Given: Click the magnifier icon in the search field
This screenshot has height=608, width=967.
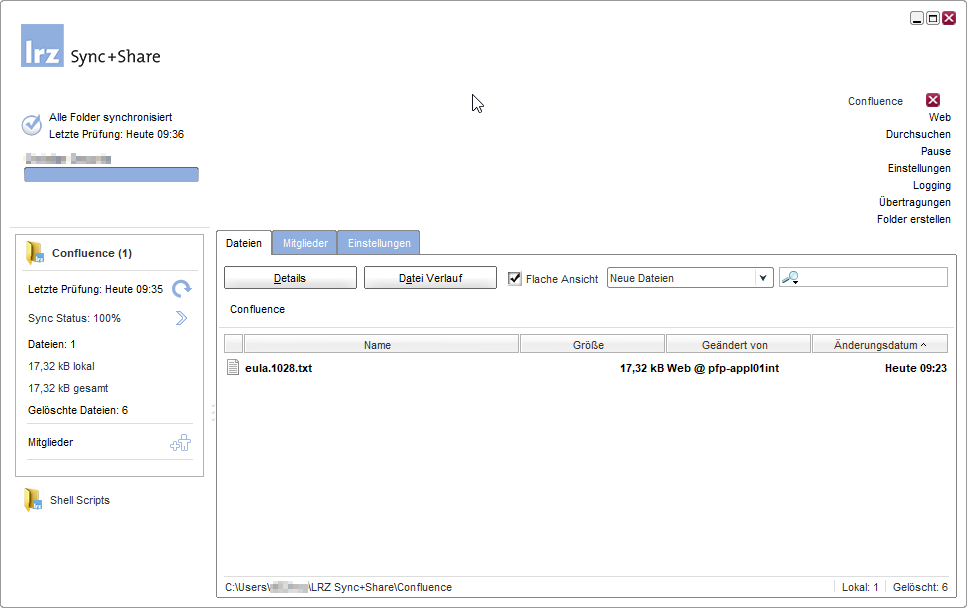Looking at the screenshot, I should (x=790, y=278).
